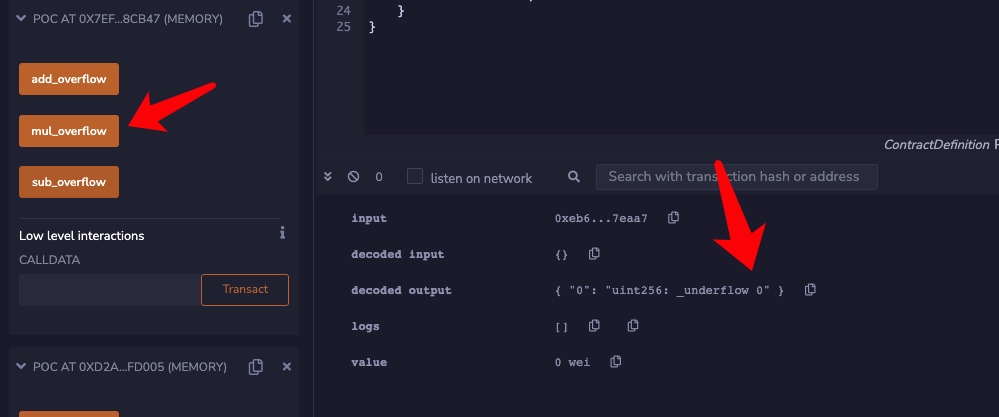Enable the listen on network checkbox
The image size is (999, 417).
[x=415, y=177]
